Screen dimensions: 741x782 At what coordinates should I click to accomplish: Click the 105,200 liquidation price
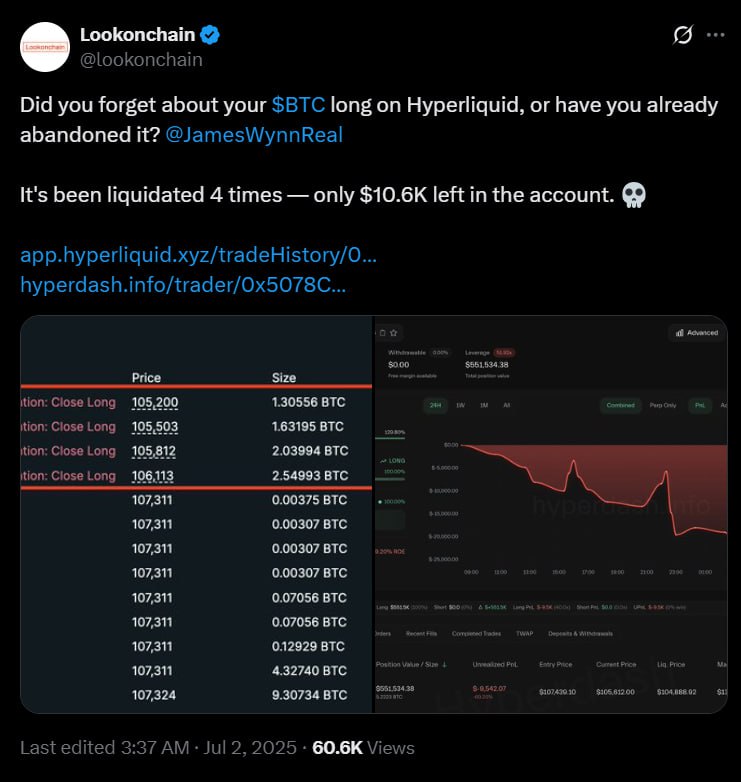click(155, 402)
